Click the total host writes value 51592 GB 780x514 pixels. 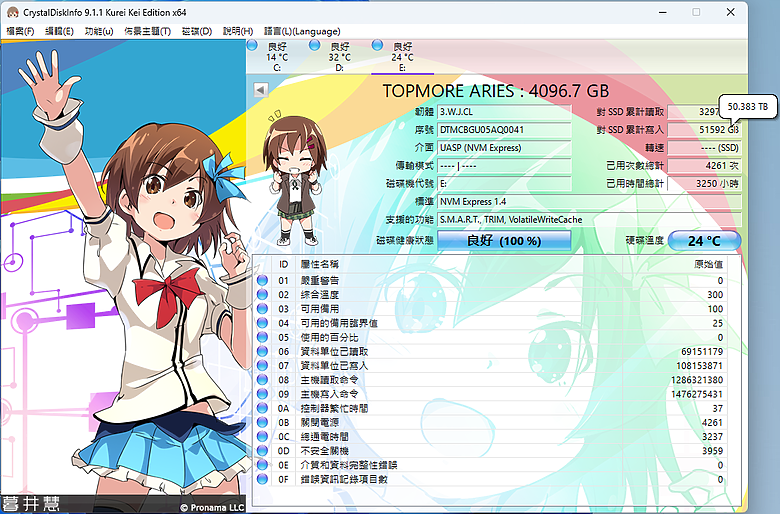tap(703, 130)
